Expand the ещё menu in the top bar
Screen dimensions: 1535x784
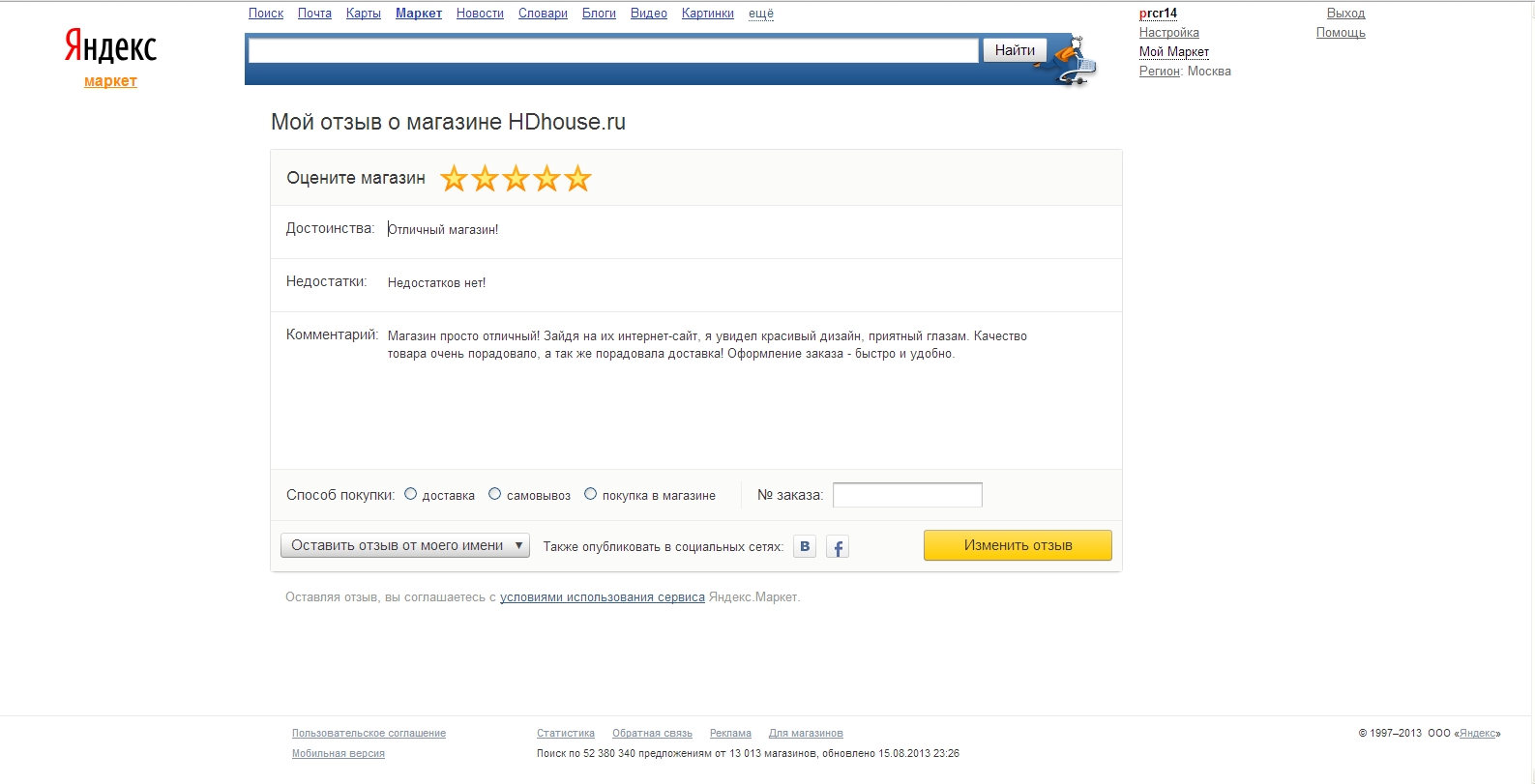(761, 14)
